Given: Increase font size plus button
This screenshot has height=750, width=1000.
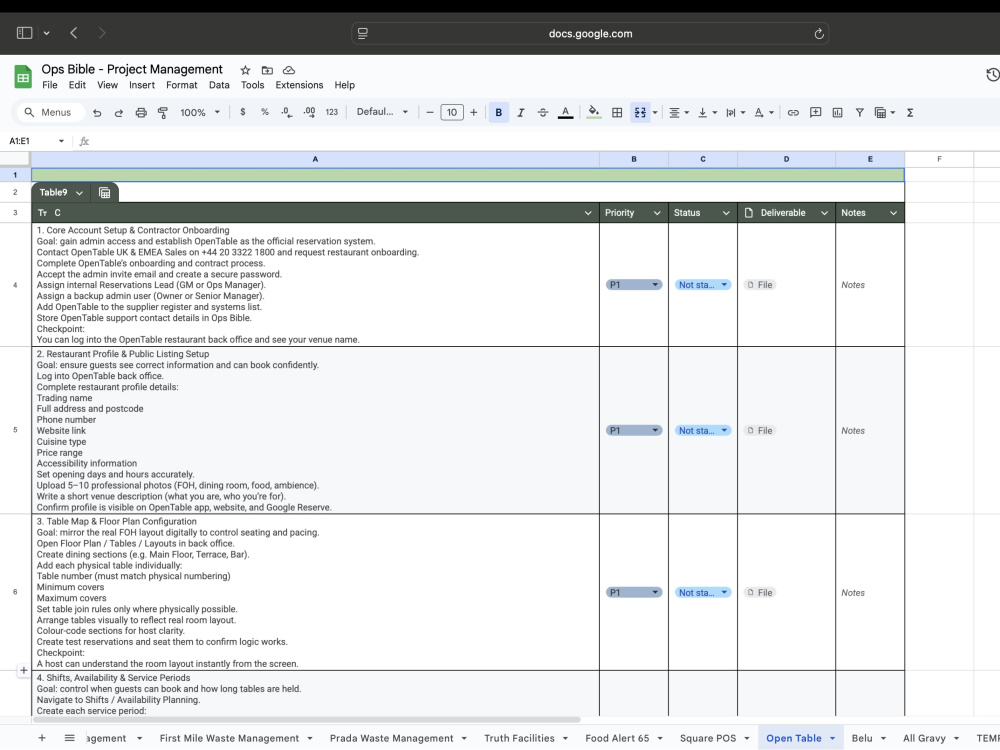Looking at the screenshot, I should (x=473, y=113).
